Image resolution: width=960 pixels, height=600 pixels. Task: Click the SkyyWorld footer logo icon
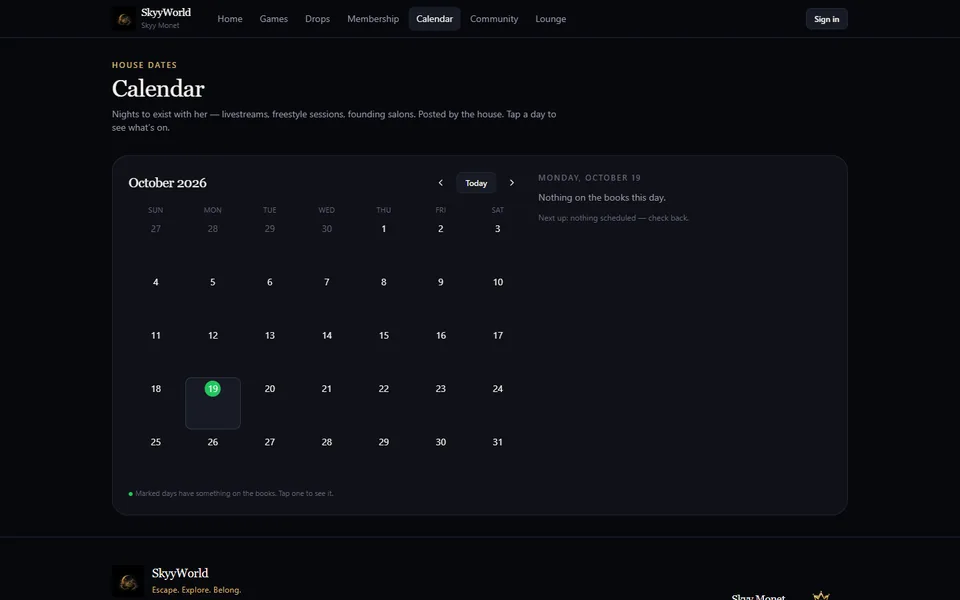tap(128, 581)
